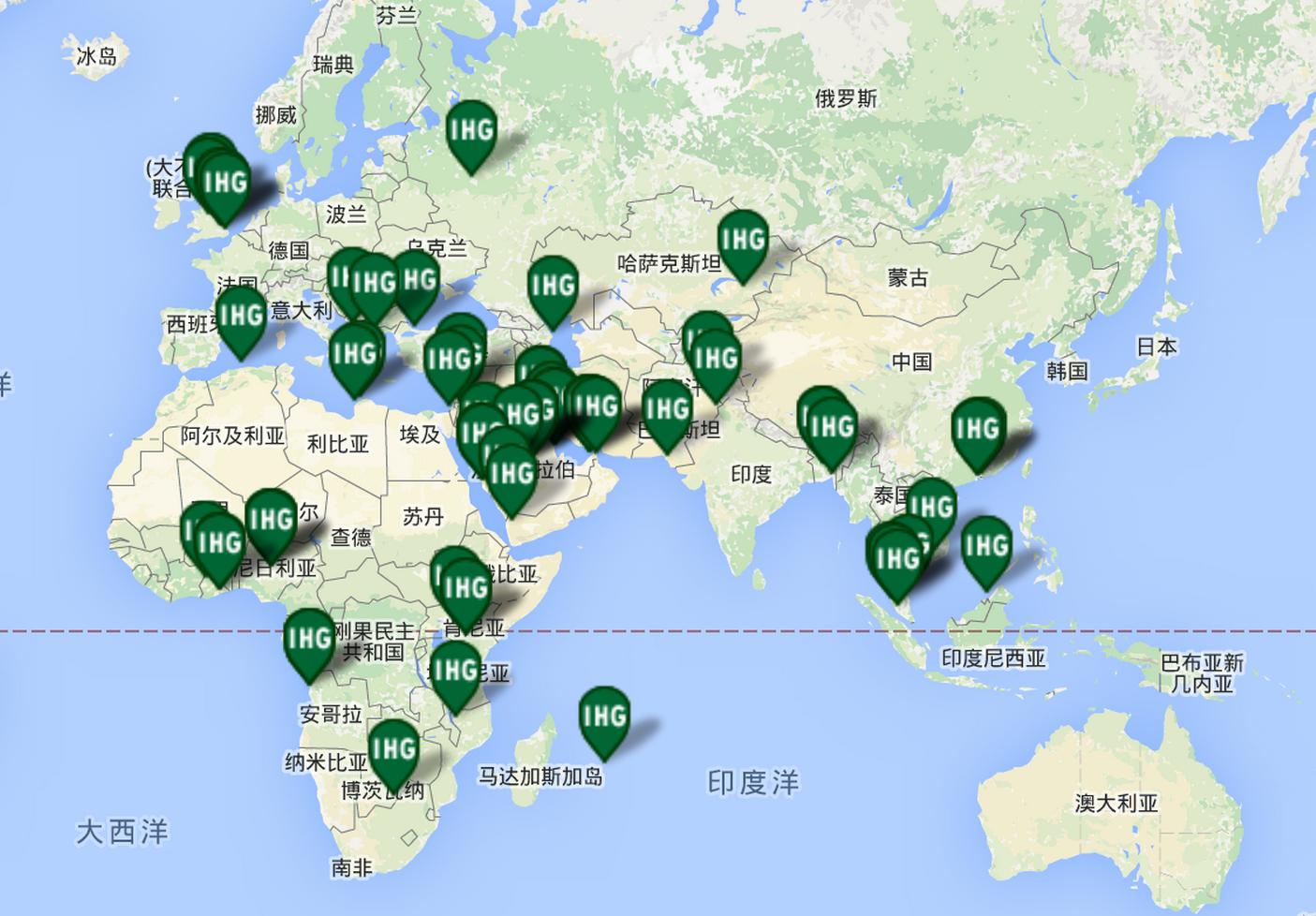Select the 埃及 label
This screenshot has width=1316, height=916.
coord(420,435)
